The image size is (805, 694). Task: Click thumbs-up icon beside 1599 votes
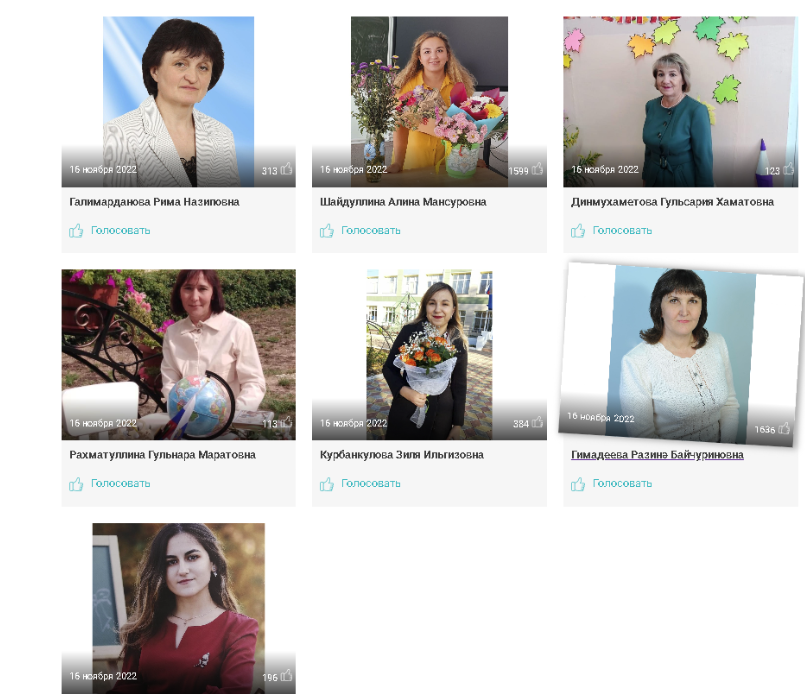[x=538, y=169]
